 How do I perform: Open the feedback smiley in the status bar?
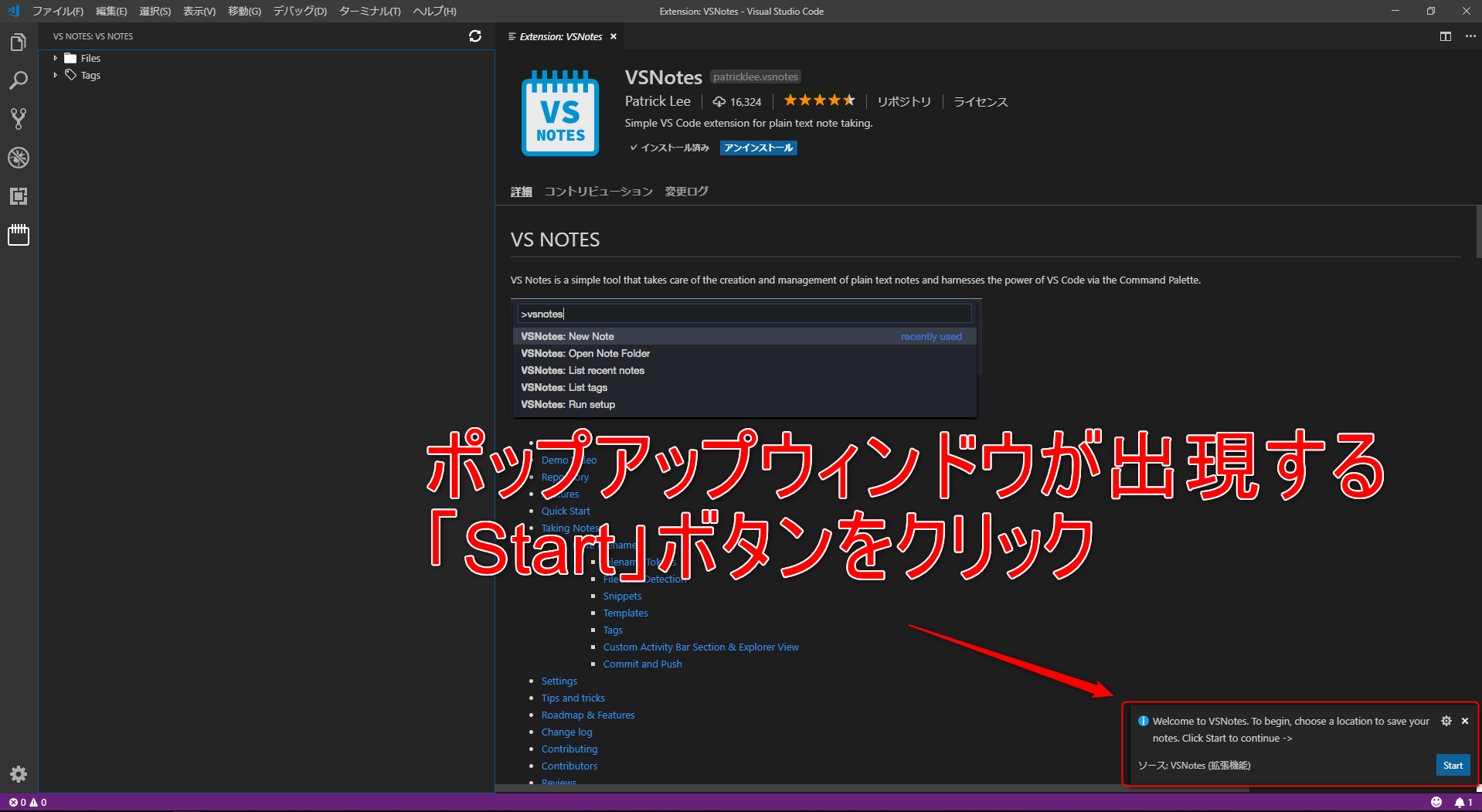(x=1436, y=802)
